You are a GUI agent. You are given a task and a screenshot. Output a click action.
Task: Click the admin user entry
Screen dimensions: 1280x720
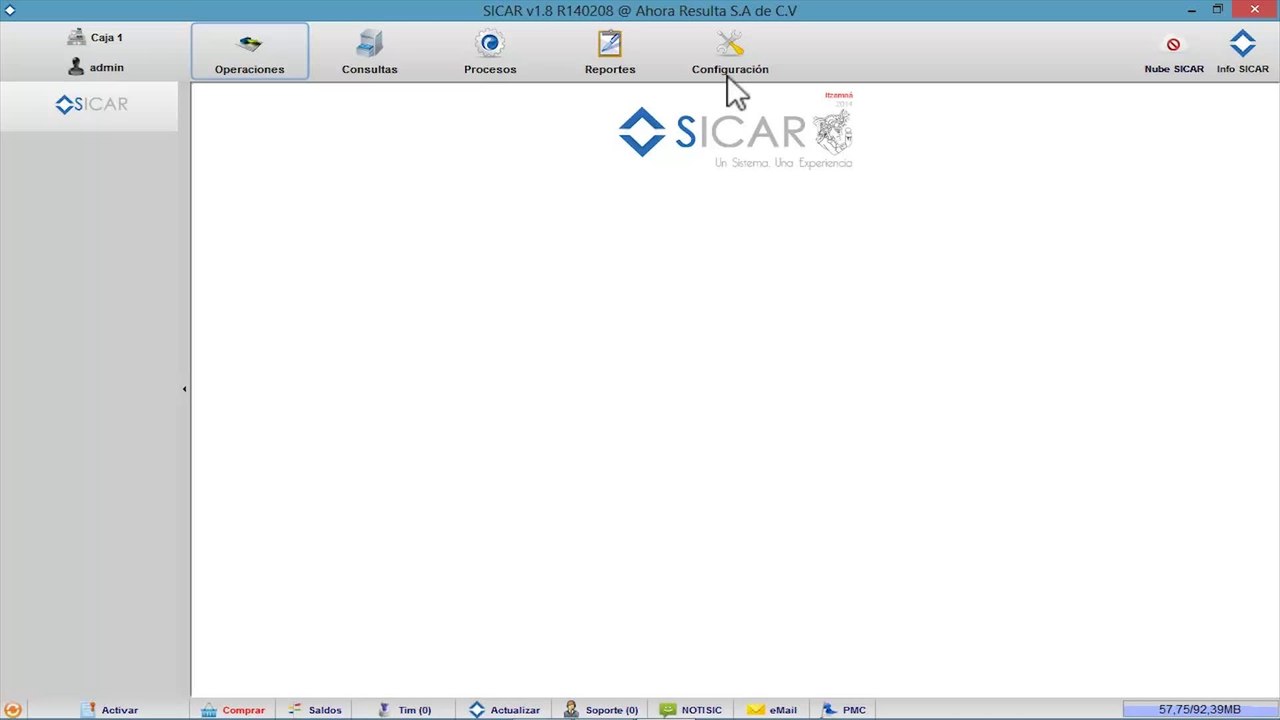pos(95,67)
